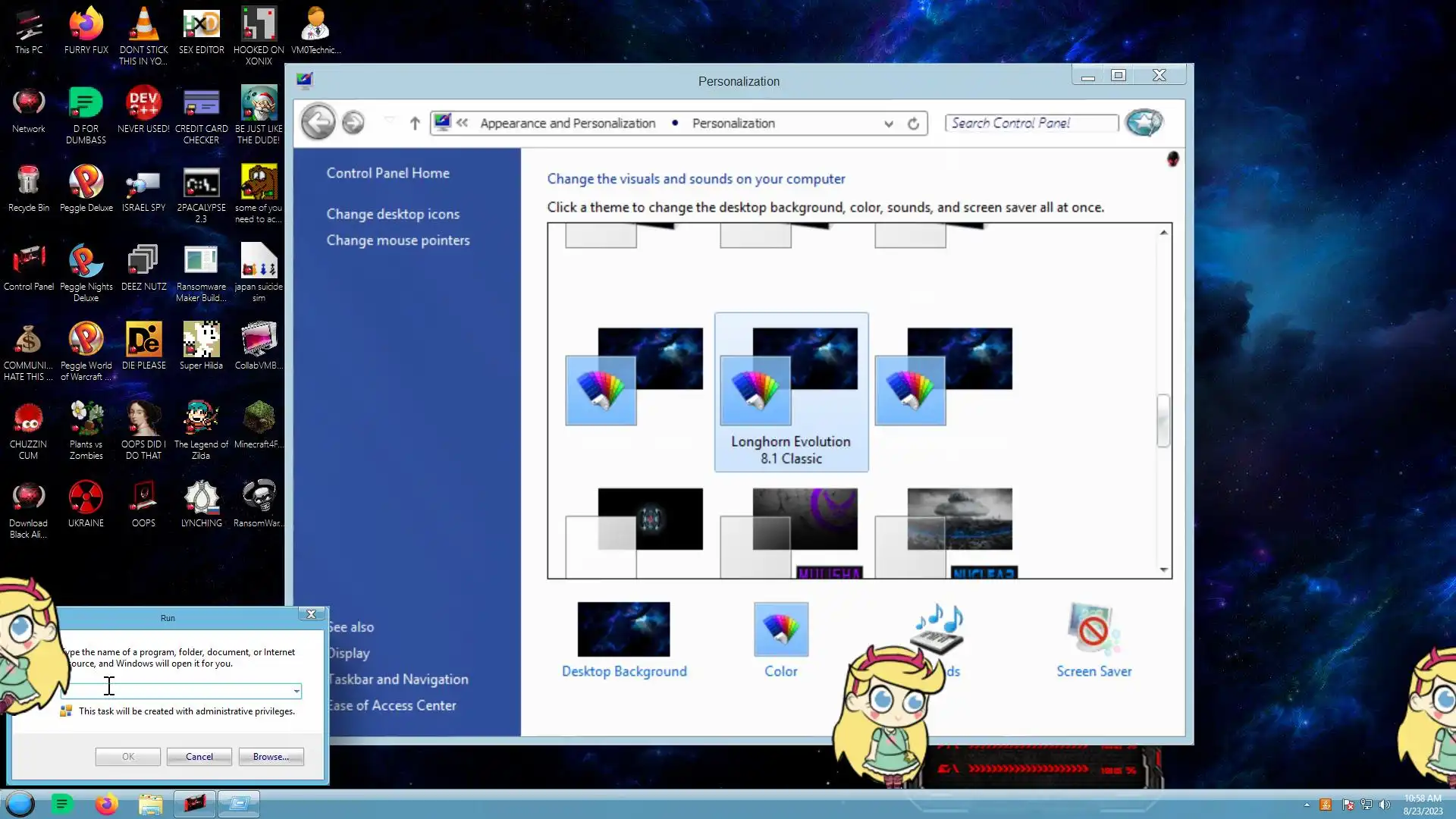Open the Desktop Background settings icon
This screenshot has width=1456, height=819.
(623, 629)
